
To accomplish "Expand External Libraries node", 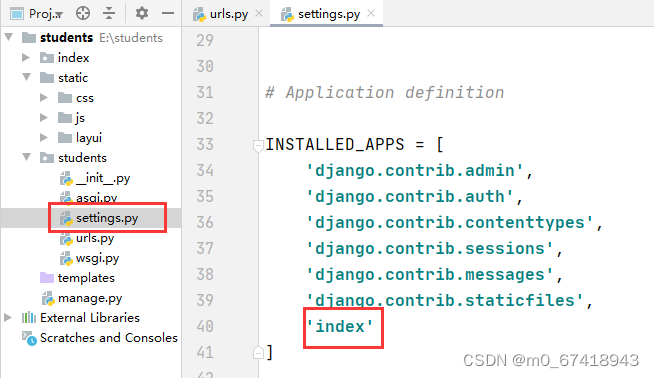I will coord(8,318).
